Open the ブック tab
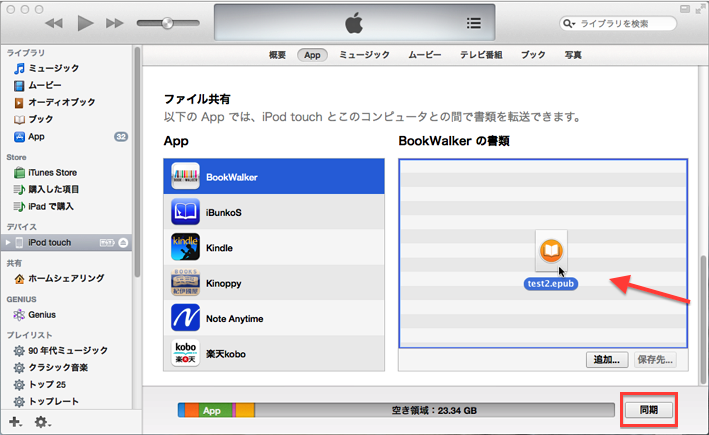This screenshot has height=435, width=709. coord(533,55)
